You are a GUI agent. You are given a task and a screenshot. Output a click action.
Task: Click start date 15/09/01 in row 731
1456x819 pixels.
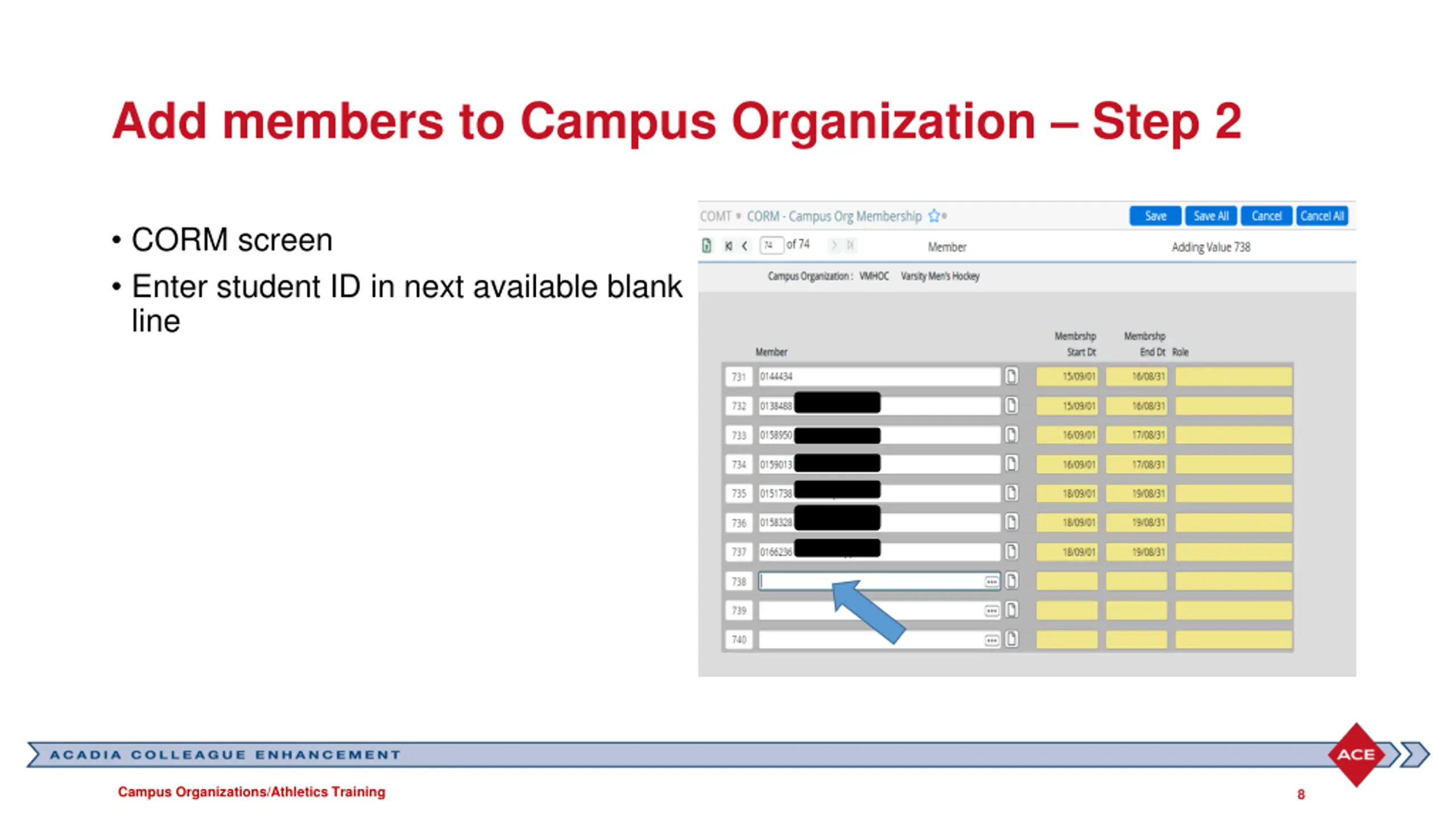coord(1067,377)
